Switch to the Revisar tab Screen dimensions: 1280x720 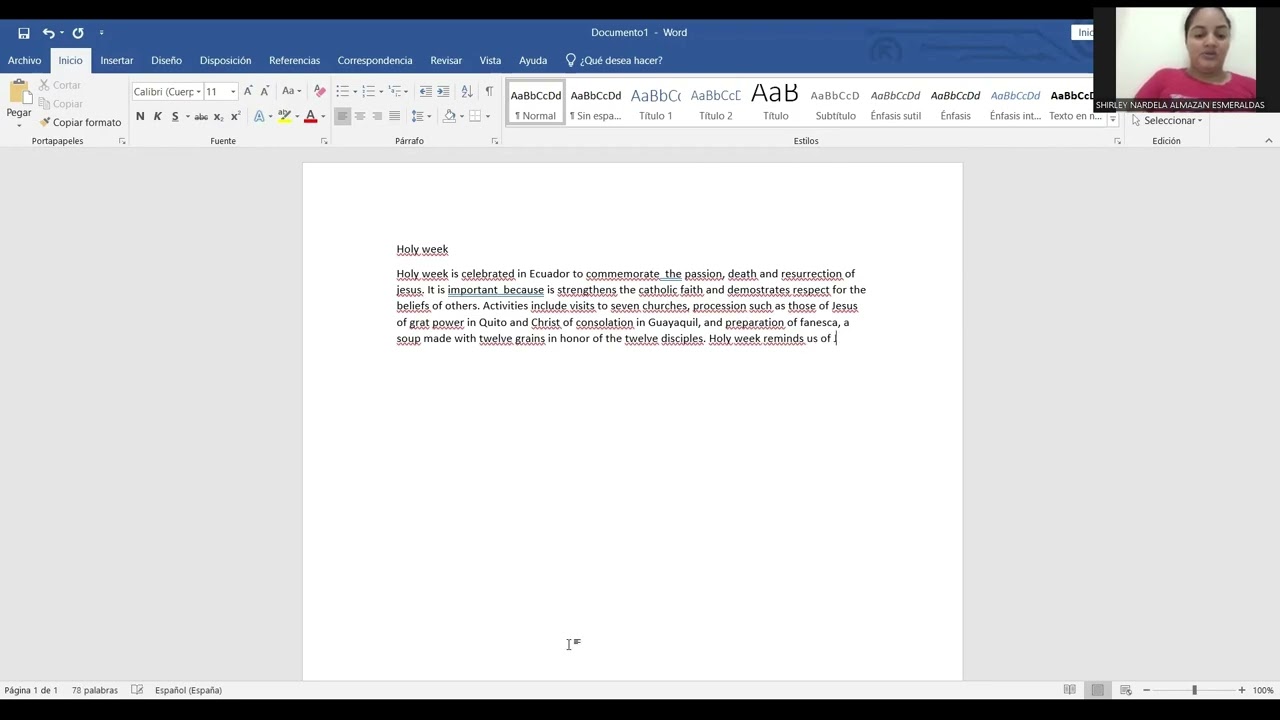click(x=446, y=61)
